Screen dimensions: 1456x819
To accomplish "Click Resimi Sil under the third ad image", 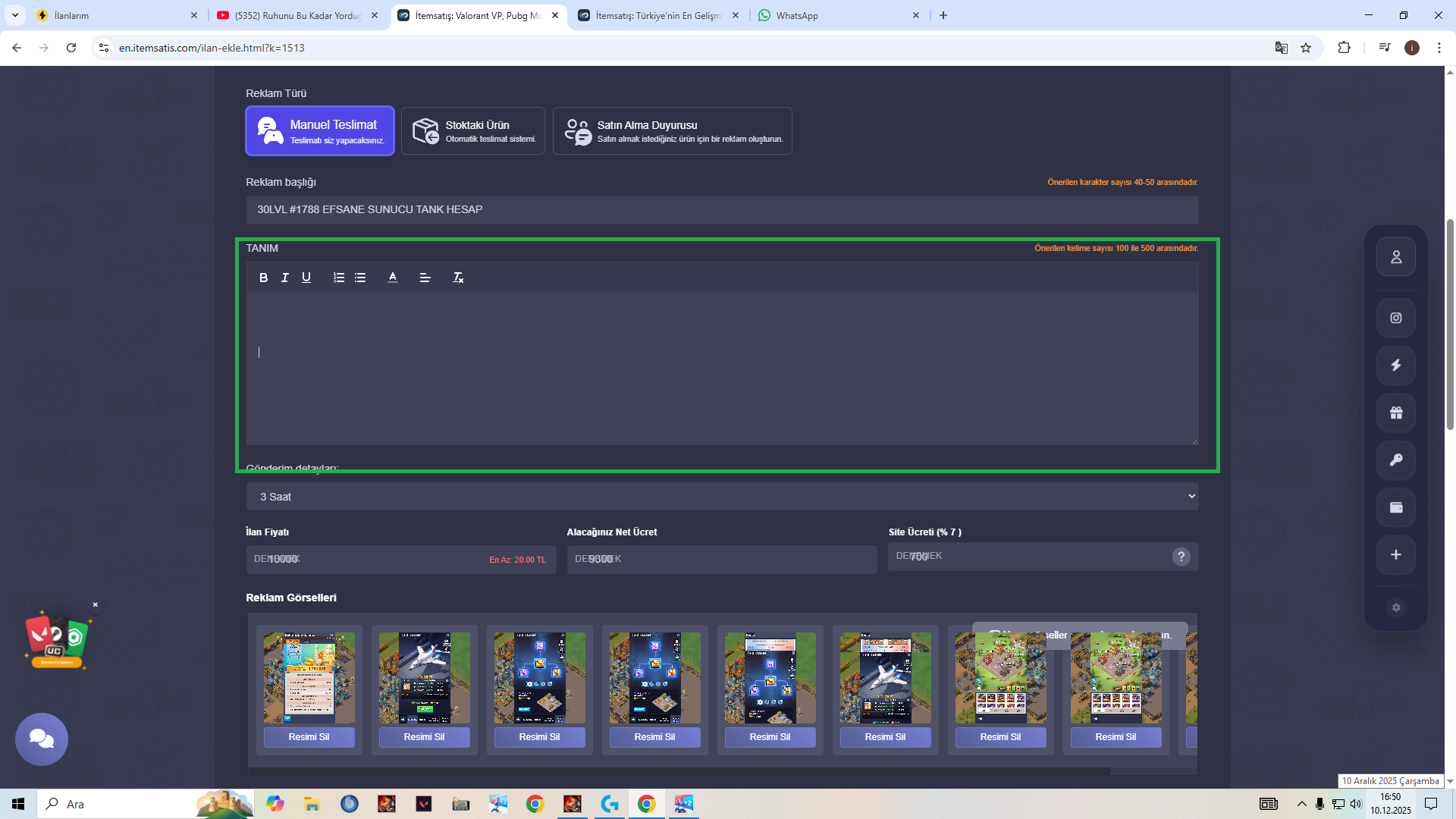I will (539, 737).
